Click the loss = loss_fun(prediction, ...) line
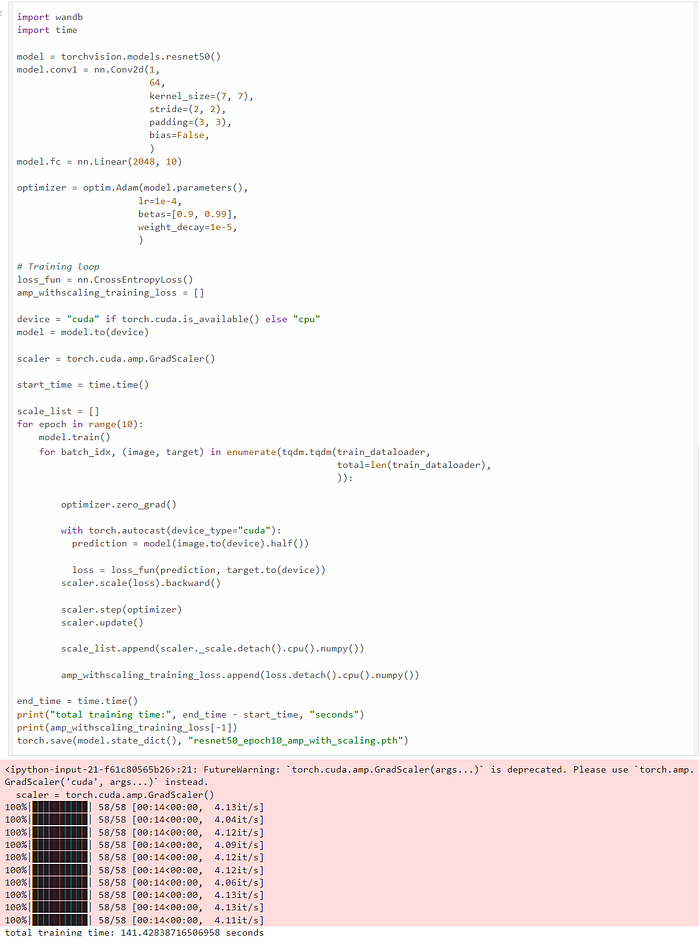Viewport: 700px width, 947px height. [199, 570]
